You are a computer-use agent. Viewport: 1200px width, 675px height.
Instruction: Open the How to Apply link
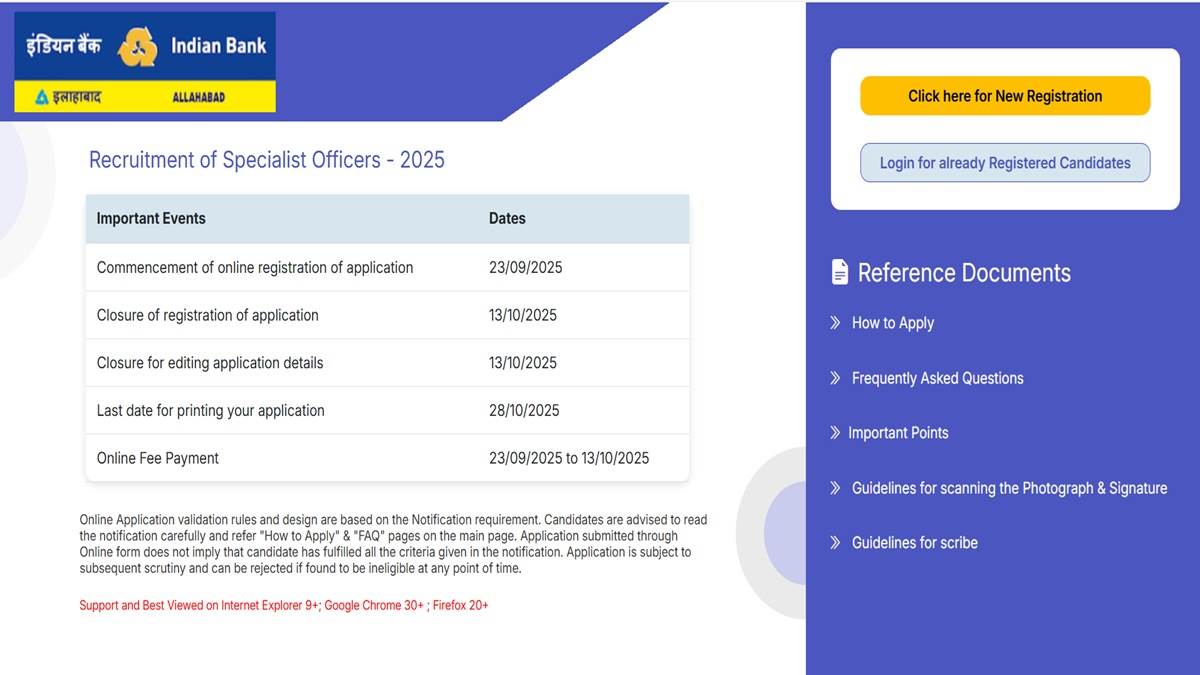click(x=893, y=323)
